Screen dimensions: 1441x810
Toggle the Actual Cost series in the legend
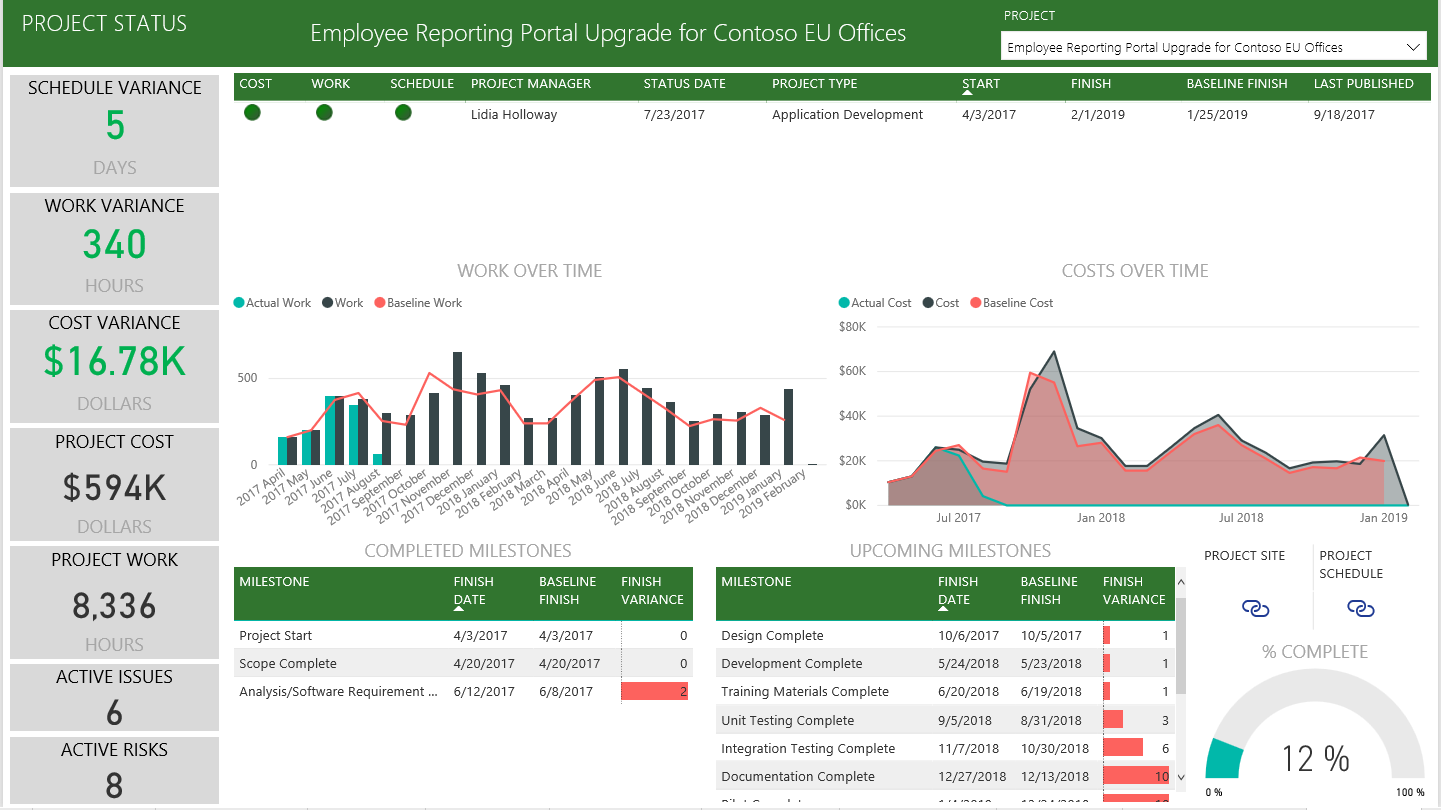pos(846,302)
